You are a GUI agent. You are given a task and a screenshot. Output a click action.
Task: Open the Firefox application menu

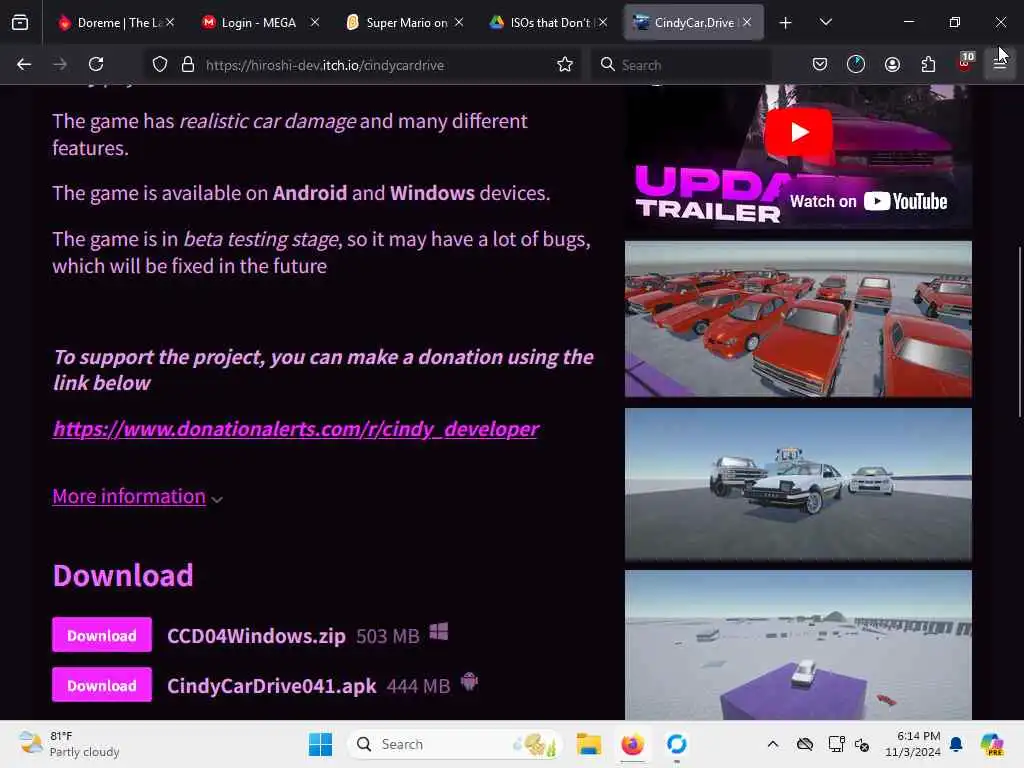[1000, 64]
